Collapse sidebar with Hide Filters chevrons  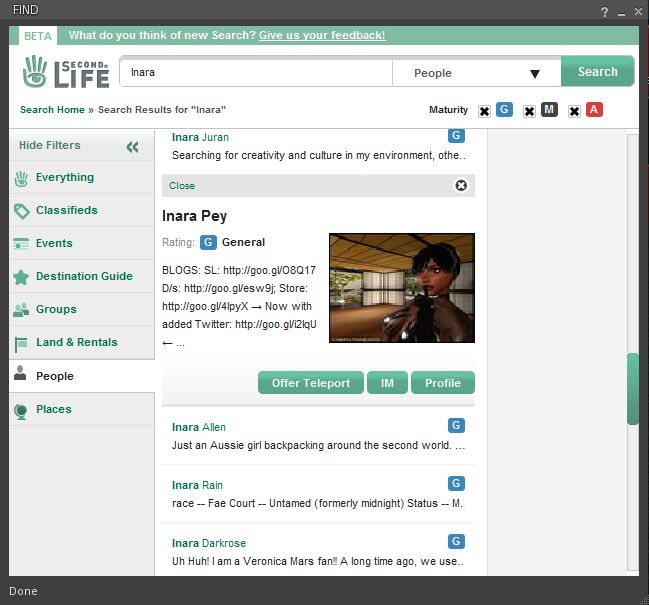(133, 146)
